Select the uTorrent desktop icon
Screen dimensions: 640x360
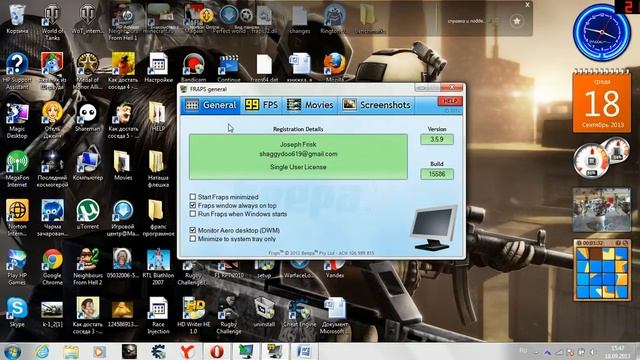(x=87, y=215)
